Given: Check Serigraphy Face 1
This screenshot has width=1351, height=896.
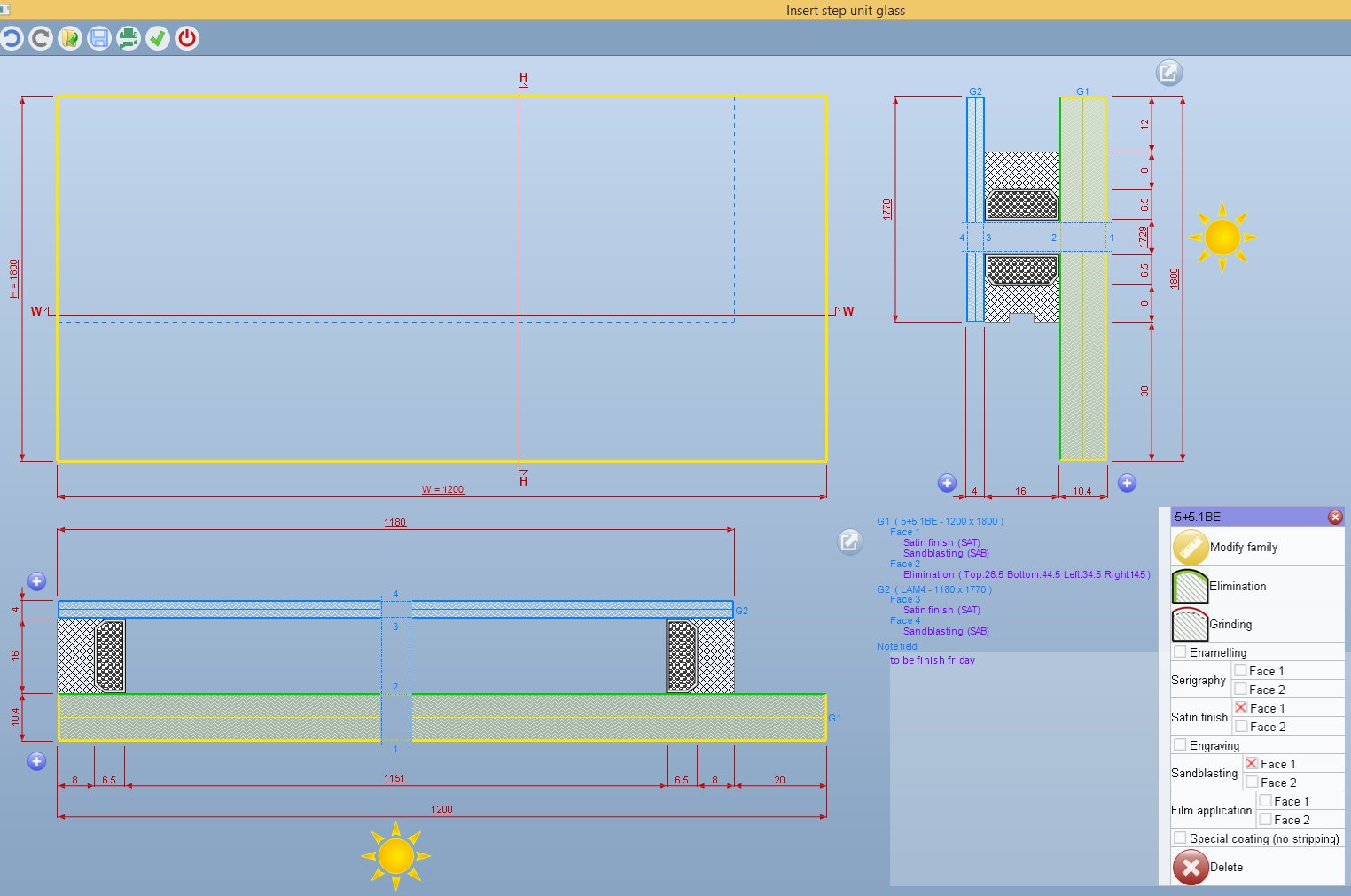Looking at the screenshot, I should tap(1240, 670).
